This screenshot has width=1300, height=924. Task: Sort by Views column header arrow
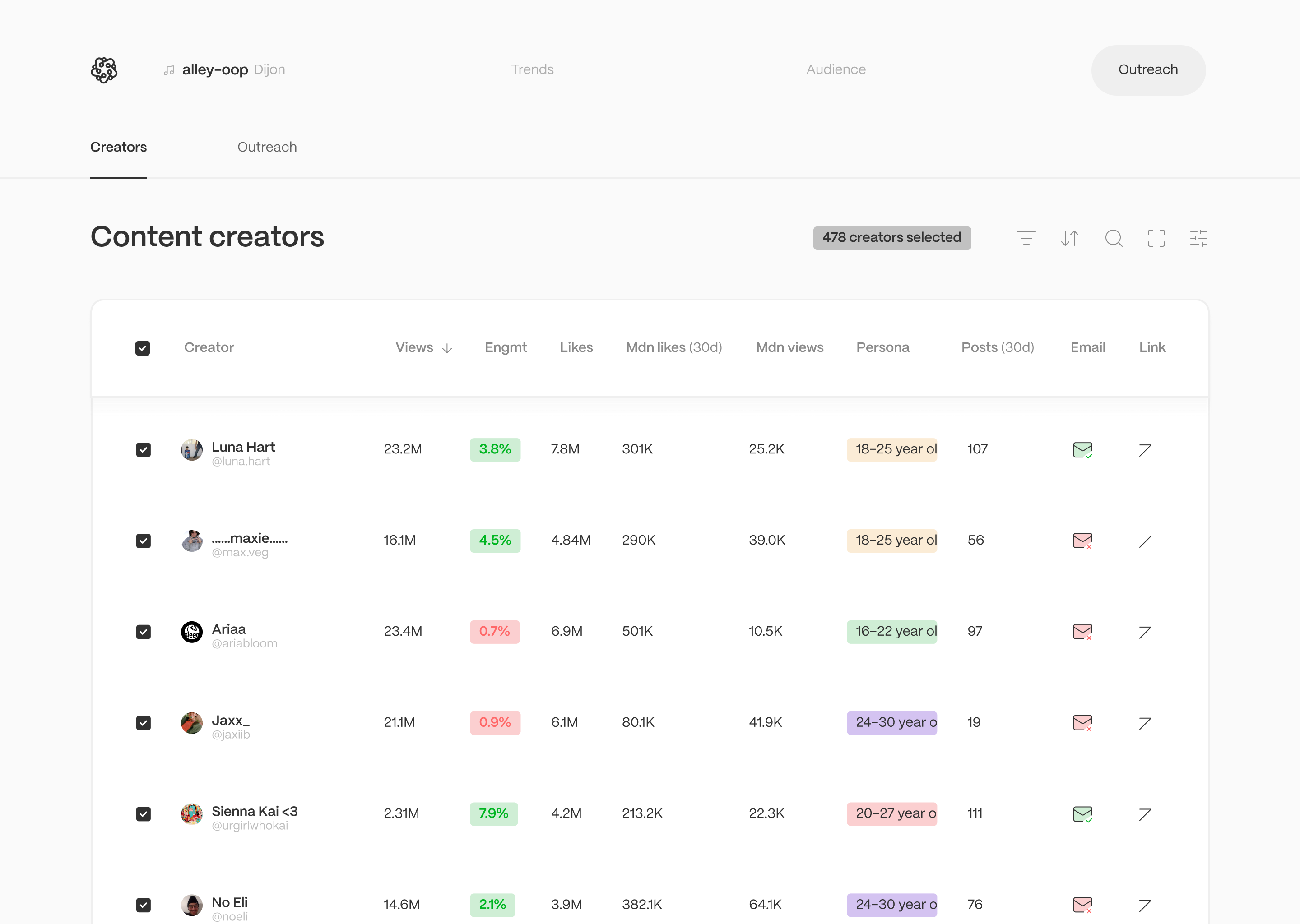tap(447, 348)
